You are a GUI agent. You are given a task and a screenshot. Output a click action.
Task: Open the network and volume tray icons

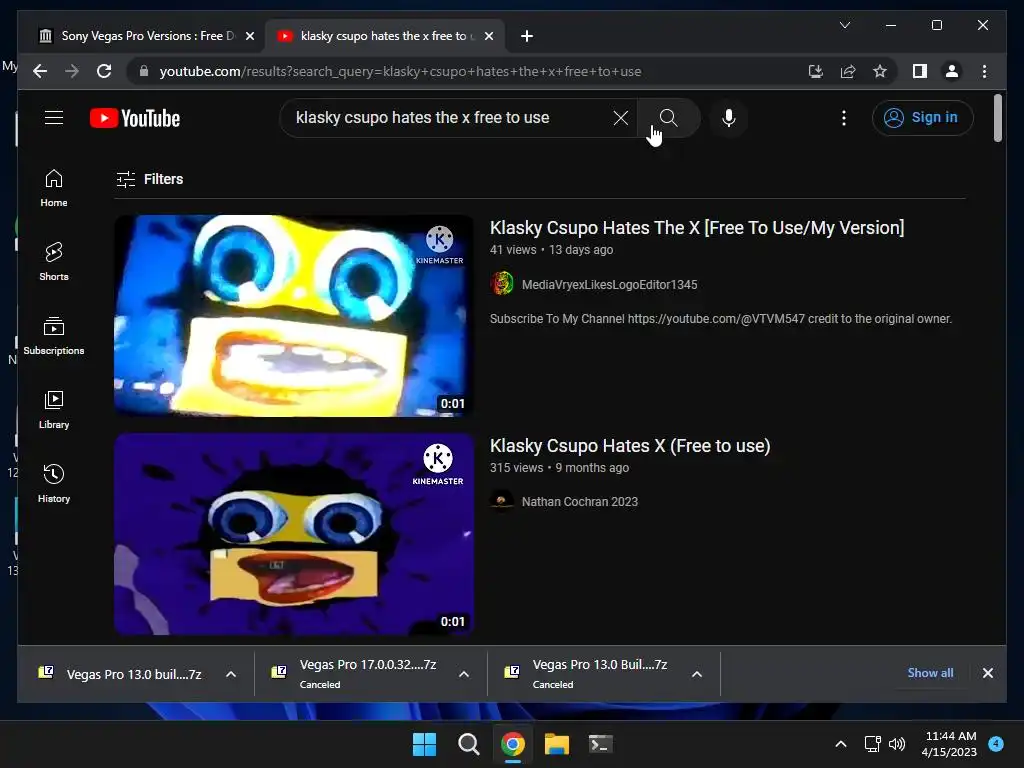click(x=885, y=744)
